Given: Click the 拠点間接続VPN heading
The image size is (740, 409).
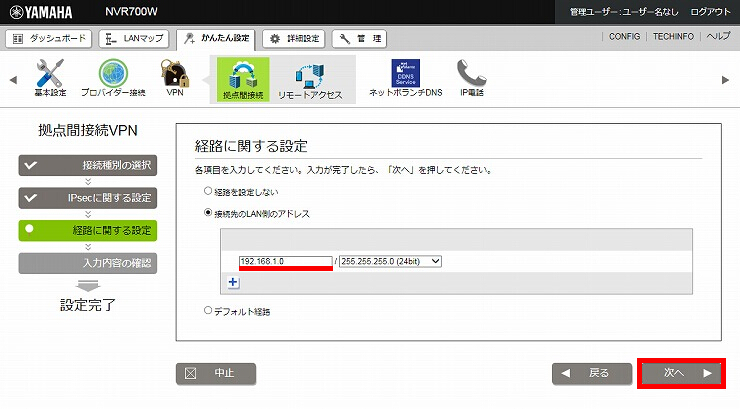Looking at the screenshot, I should [88, 130].
